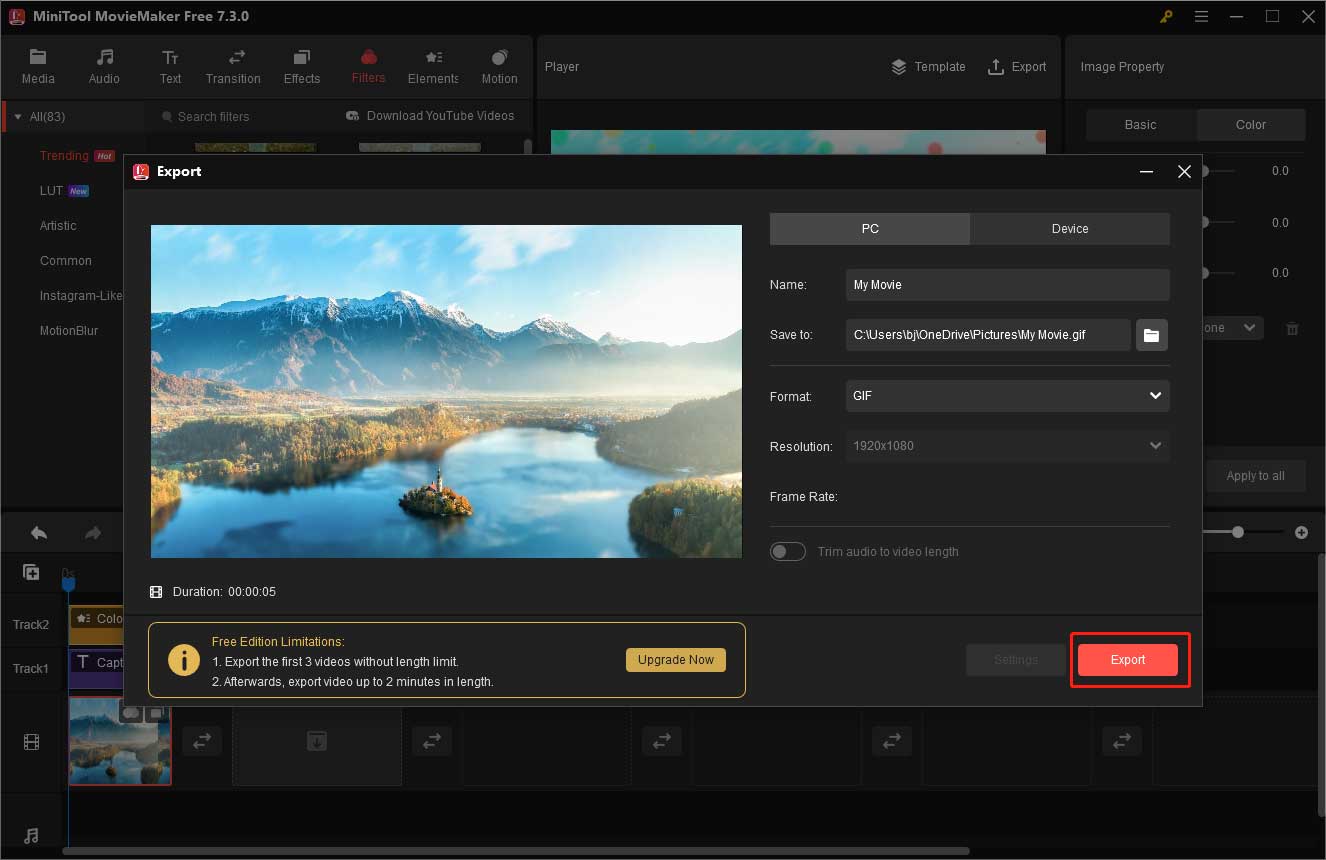The width and height of the screenshot is (1326, 860).
Task: Select the Trending filter category
Action: pos(76,156)
